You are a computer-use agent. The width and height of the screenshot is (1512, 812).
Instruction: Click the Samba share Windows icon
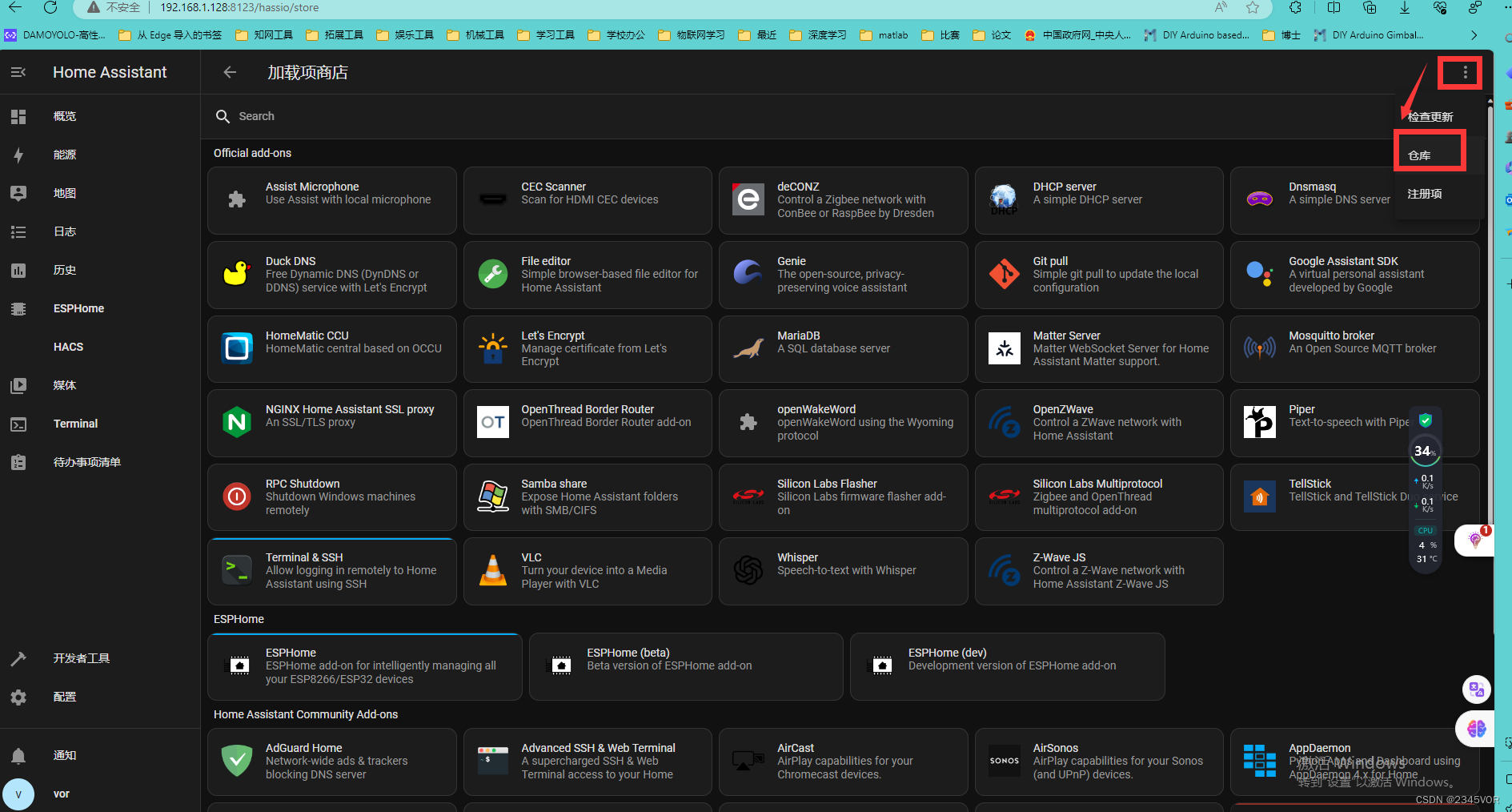point(492,496)
